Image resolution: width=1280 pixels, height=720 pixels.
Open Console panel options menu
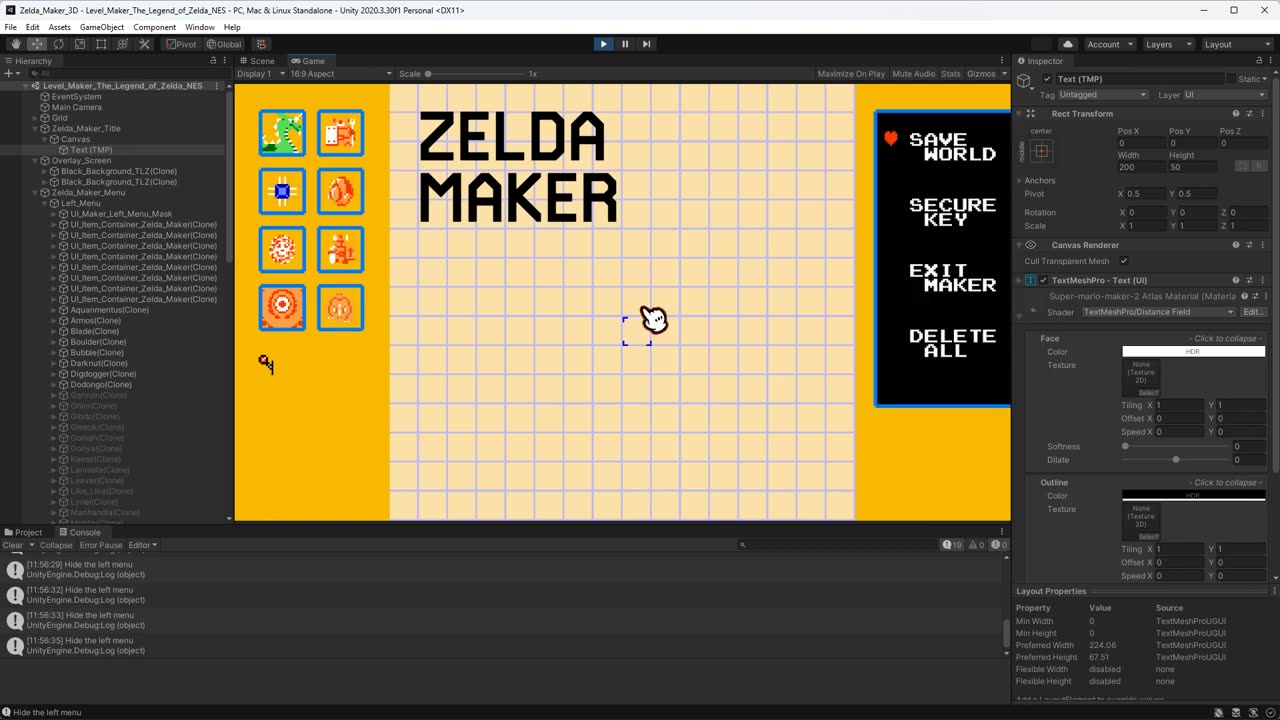(x=1004, y=532)
